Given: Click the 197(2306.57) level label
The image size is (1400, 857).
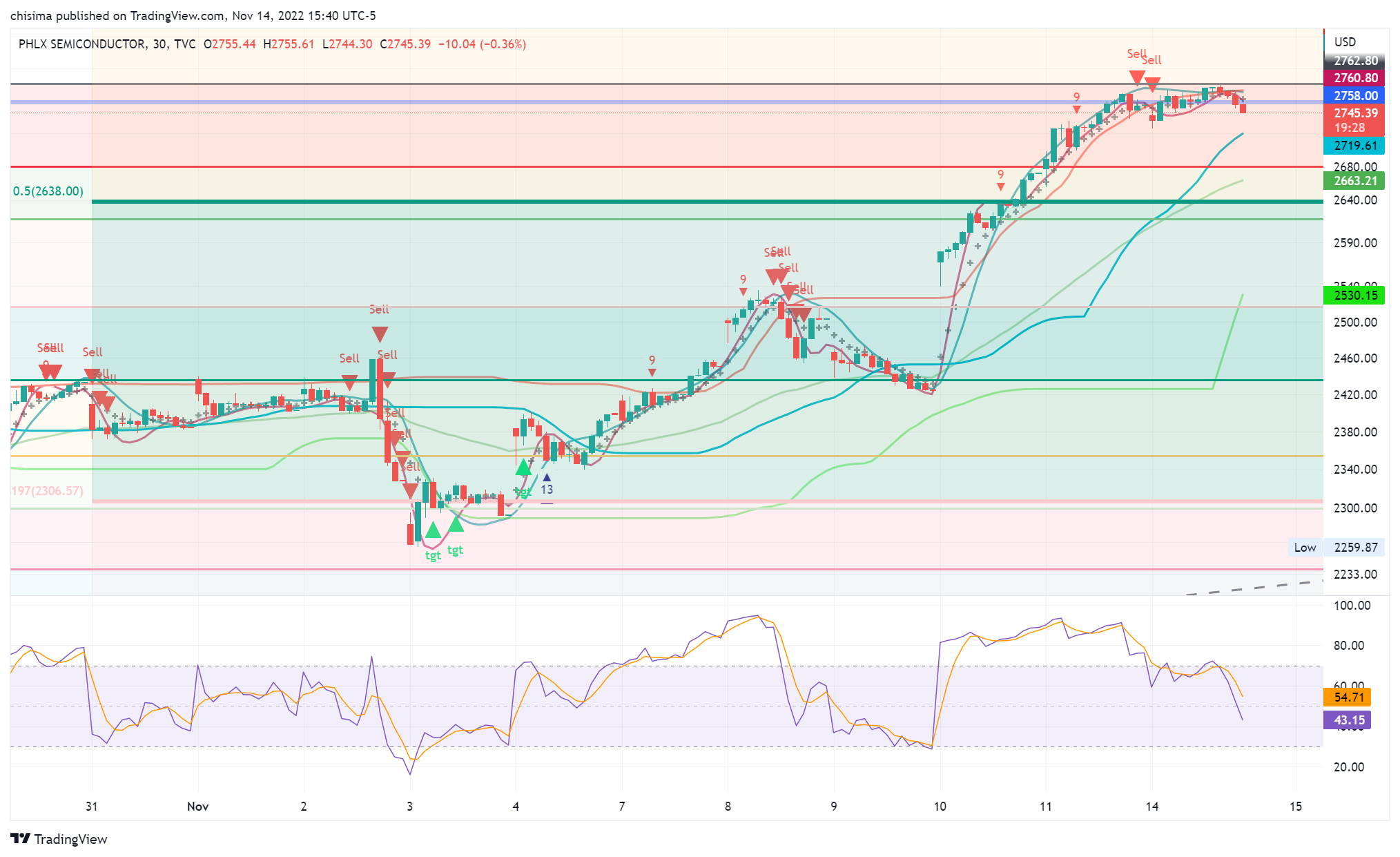Looking at the screenshot, I should click(x=47, y=491).
